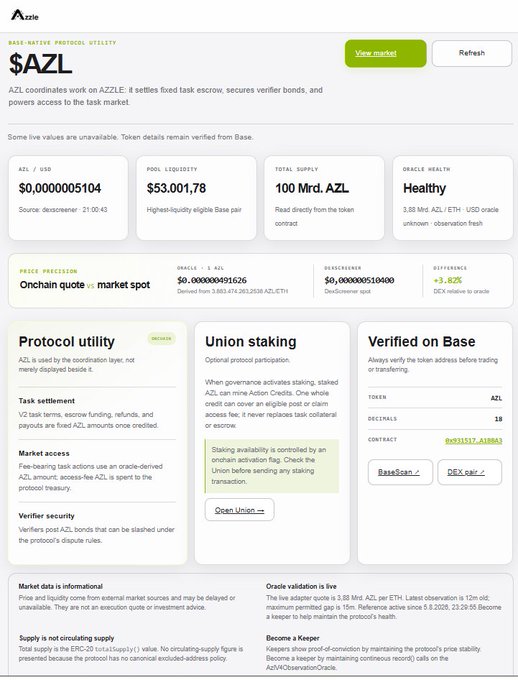Open the Azzle logo home link
Viewport: 518px width, 680px height.
[25, 16]
